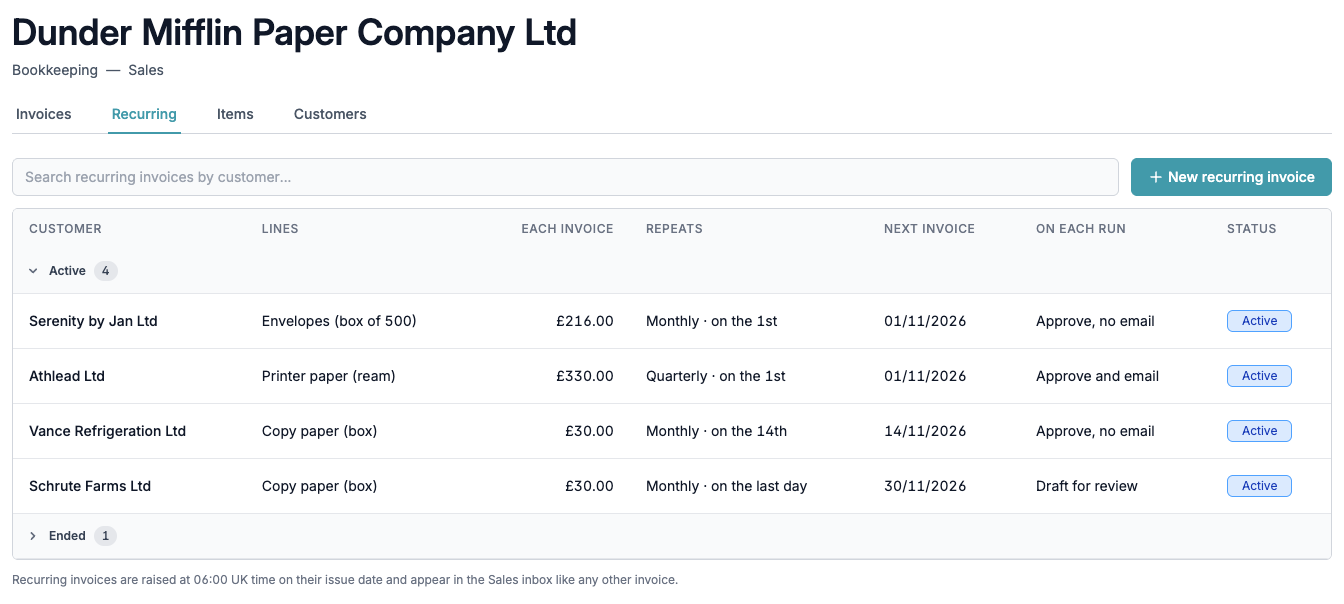The height and width of the screenshot is (604, 1344).
Task: Click the Customer column header
Action: pyautogui.click(x=65, y=229)
